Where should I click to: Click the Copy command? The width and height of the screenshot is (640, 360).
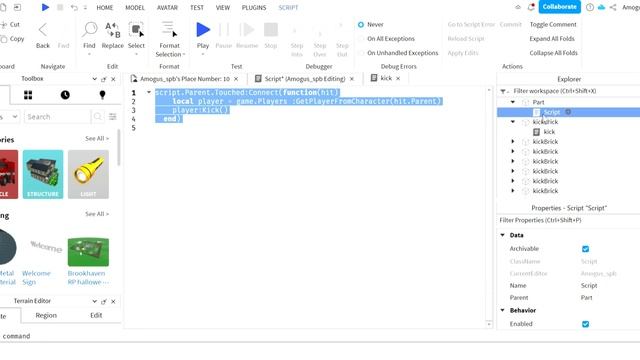coord(12,39)
